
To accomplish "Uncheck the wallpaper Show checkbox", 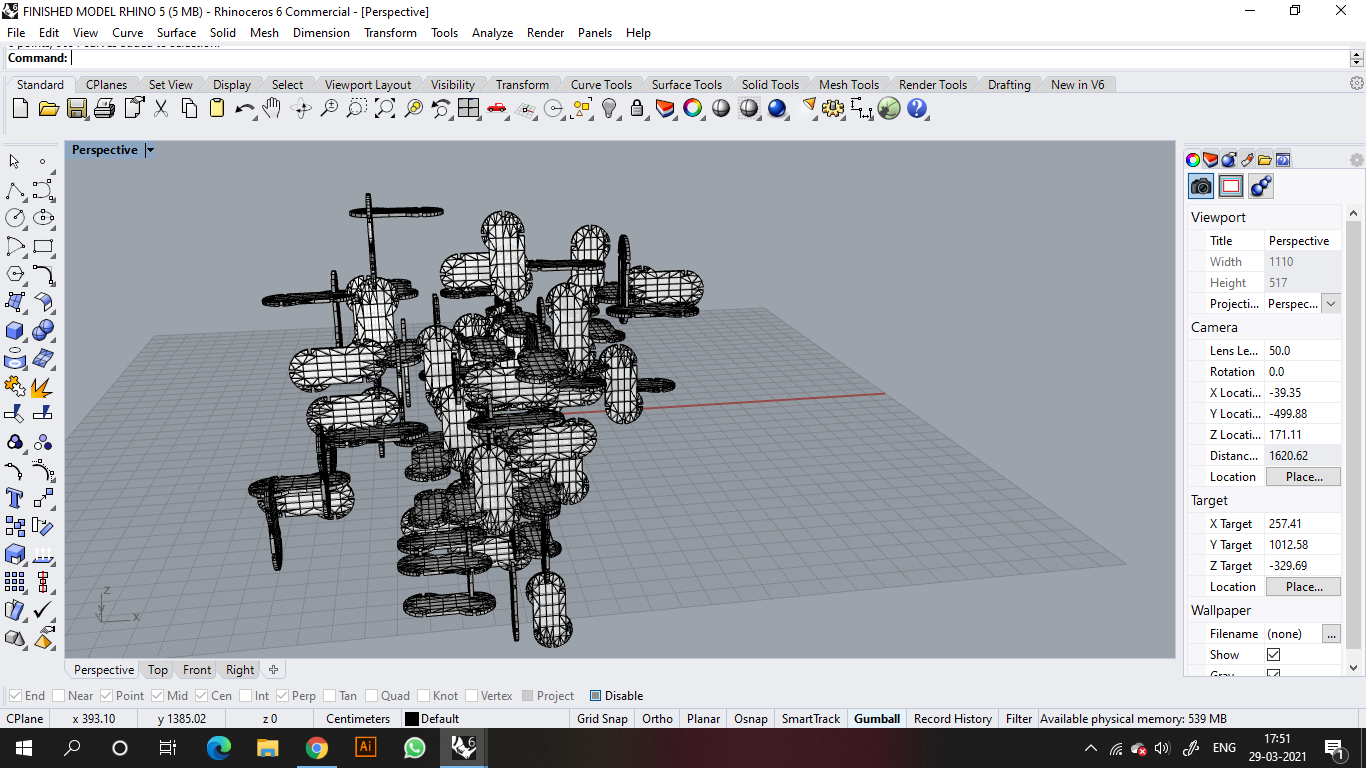I will [x=1273, y=655].
